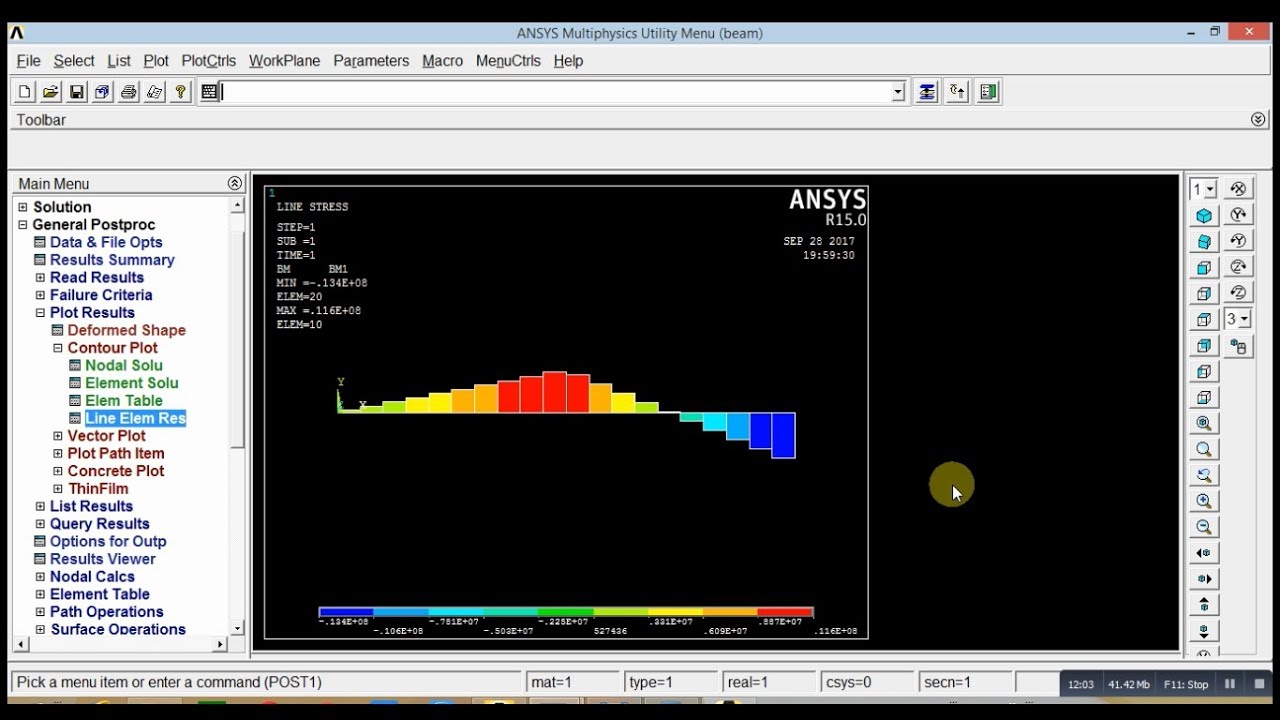Expand the Failure Criteria tree node
The image size is (1280, 720).
tap(40, 295)
